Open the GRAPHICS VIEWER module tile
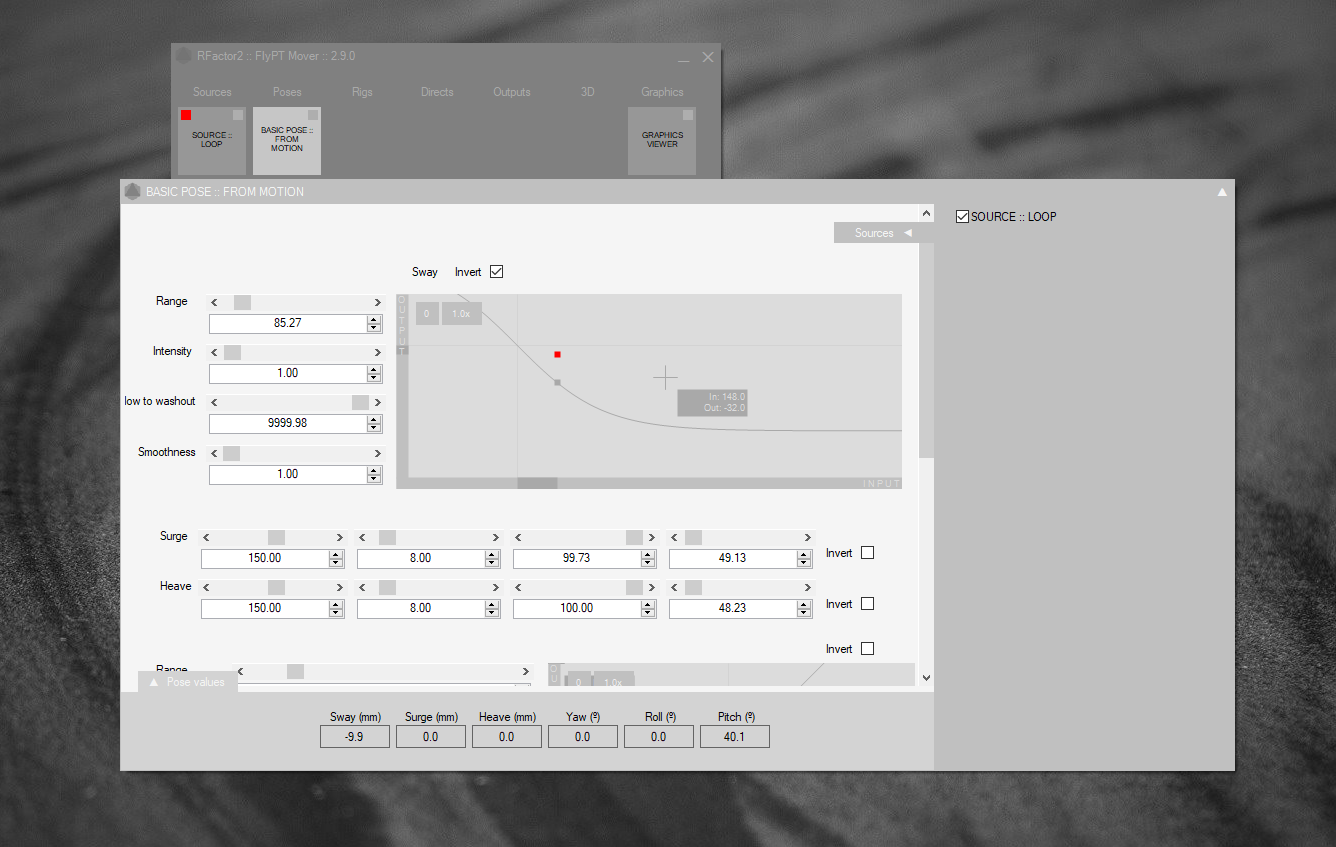This screenshot has height=847, width=1336. [662, 141]
